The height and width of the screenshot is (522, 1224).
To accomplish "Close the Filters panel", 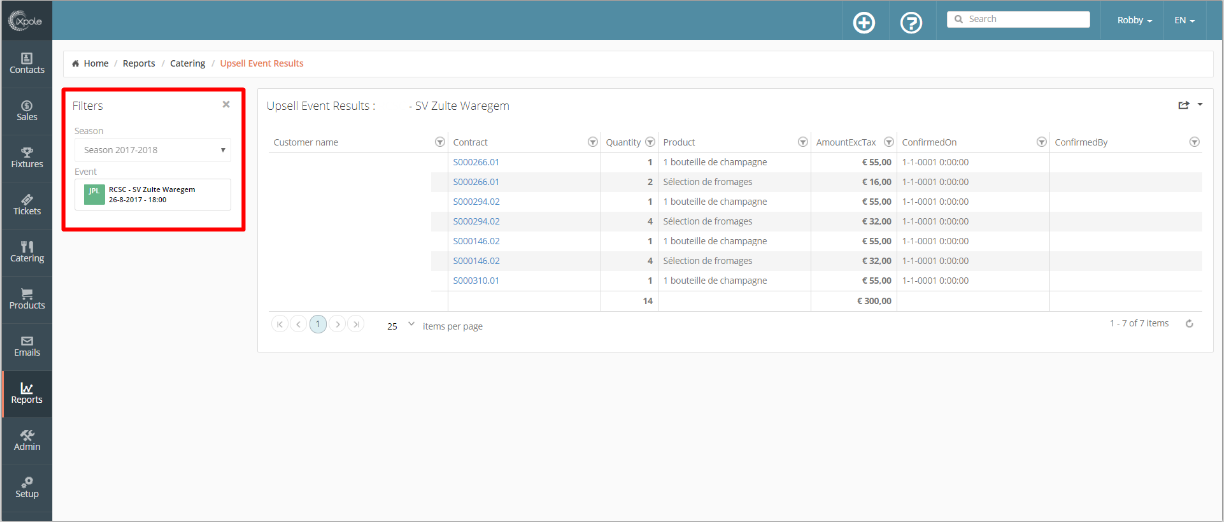I will click(226, 104).
